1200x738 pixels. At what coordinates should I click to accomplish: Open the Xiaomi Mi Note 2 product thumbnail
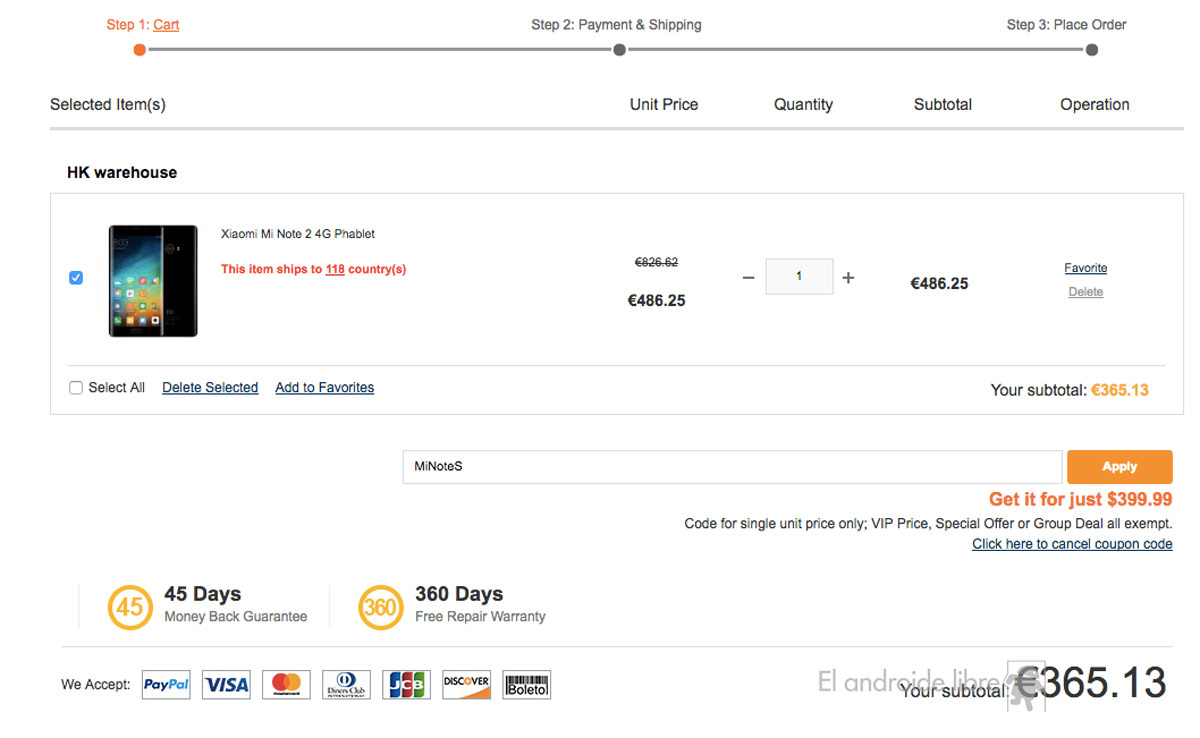coord(153,281)
